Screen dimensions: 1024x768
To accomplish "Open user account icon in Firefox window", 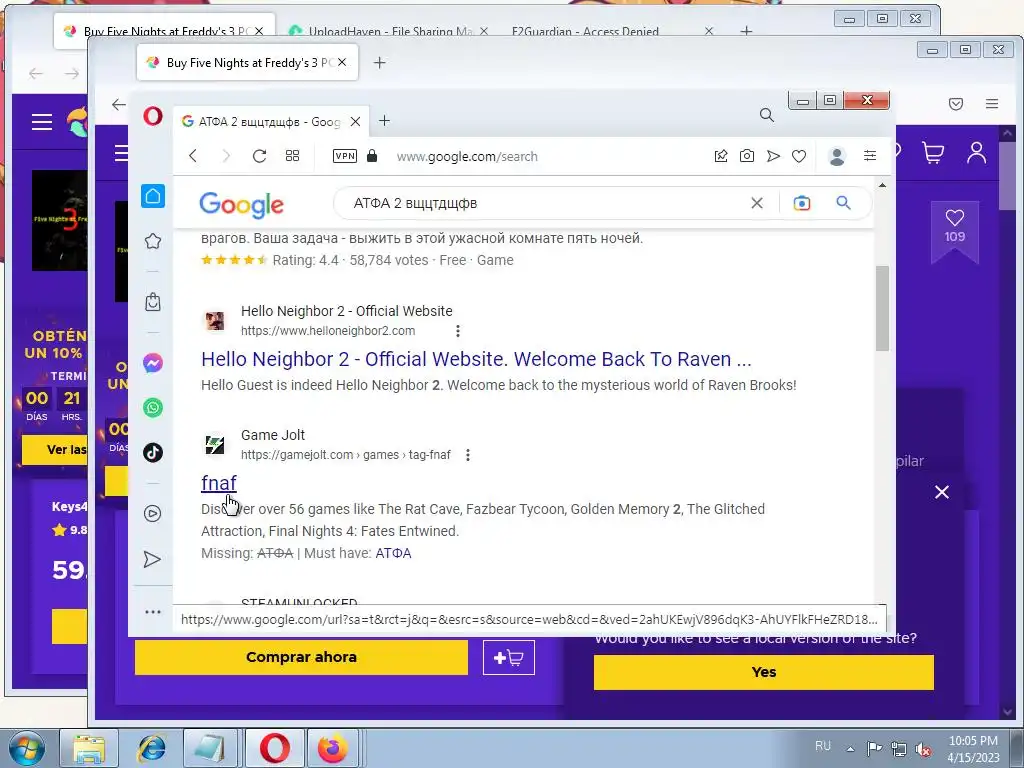I will (x=976, y=153).
